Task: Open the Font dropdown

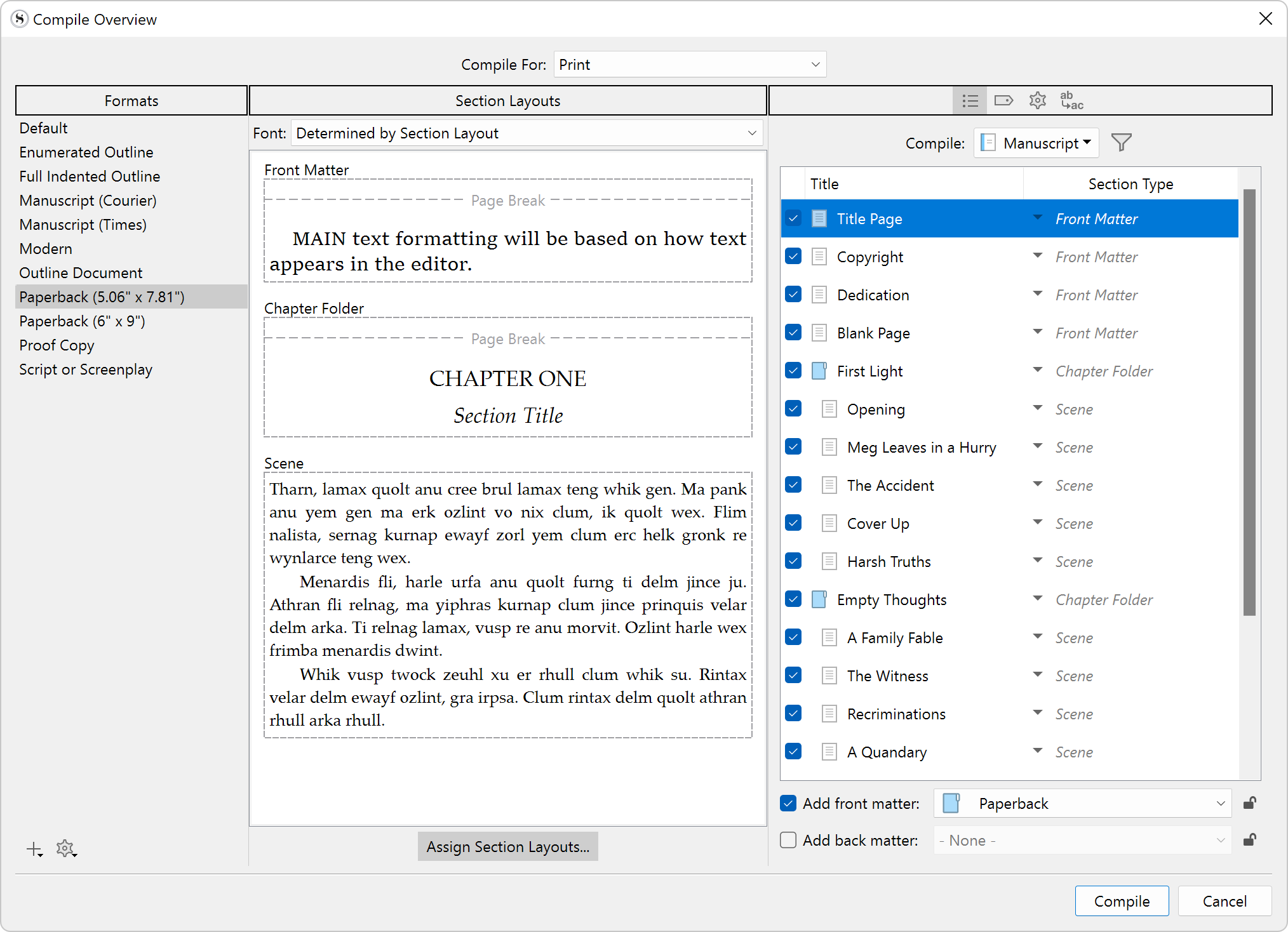Action: 526,133
